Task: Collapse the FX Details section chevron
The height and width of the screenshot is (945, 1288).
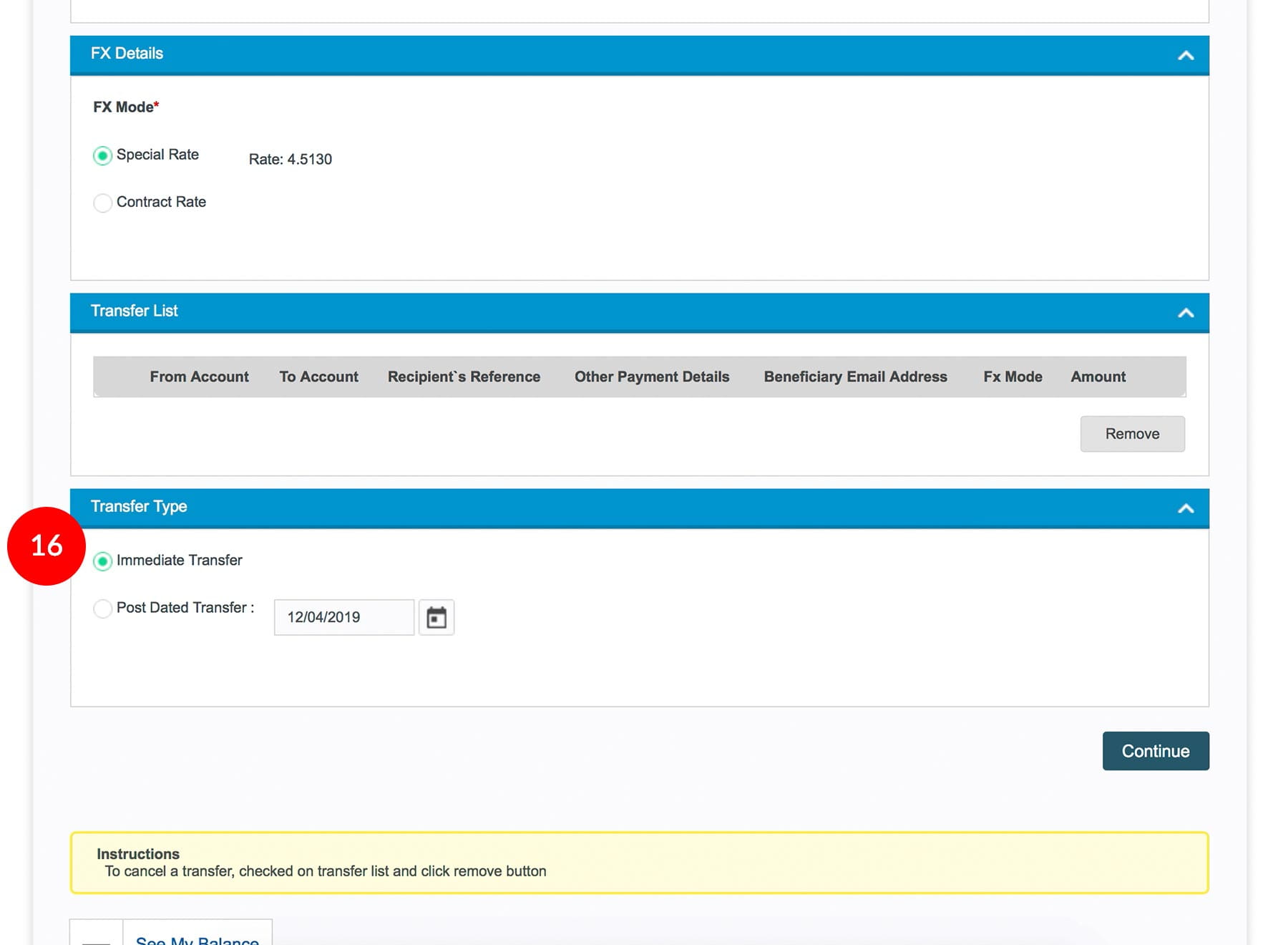Action: pos(1185,55)
